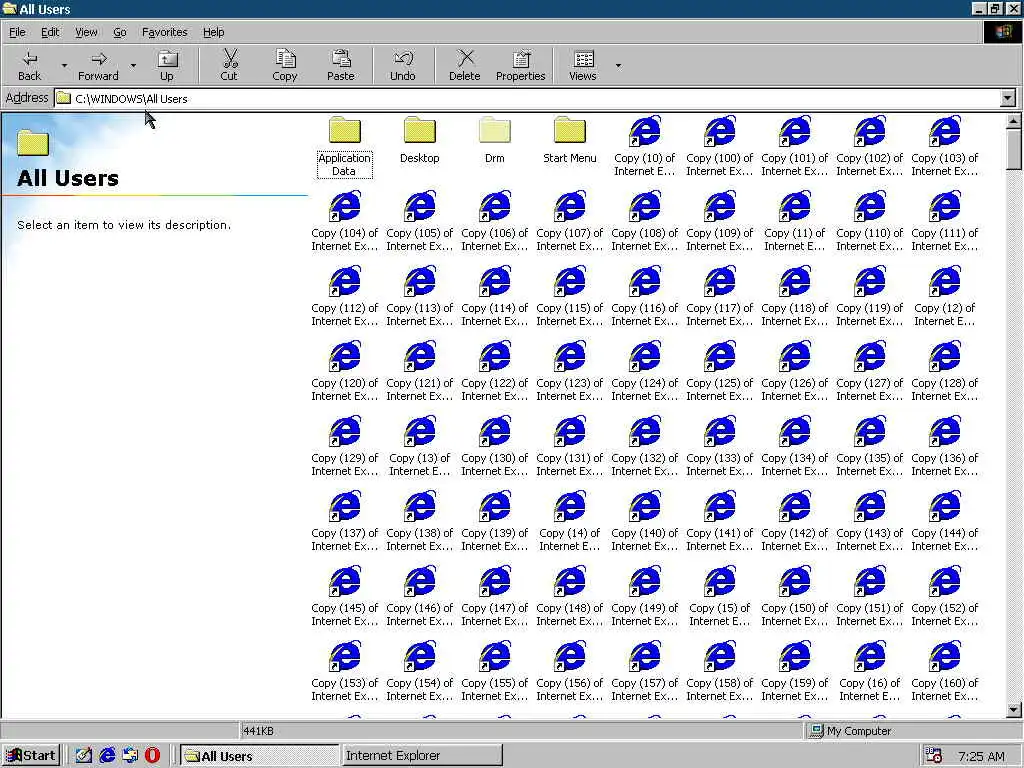Open Properties from the toolbar

click(x=520, y=65)
